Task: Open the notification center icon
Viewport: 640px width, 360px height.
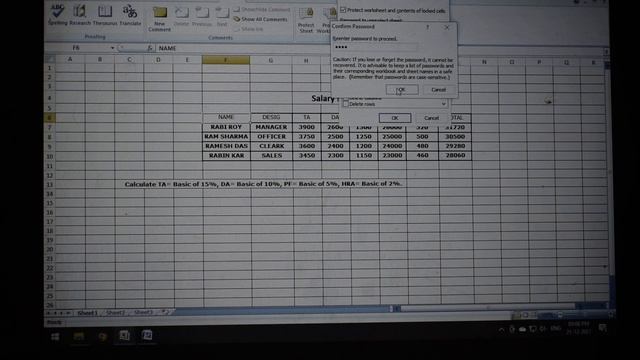Action: 602,328
